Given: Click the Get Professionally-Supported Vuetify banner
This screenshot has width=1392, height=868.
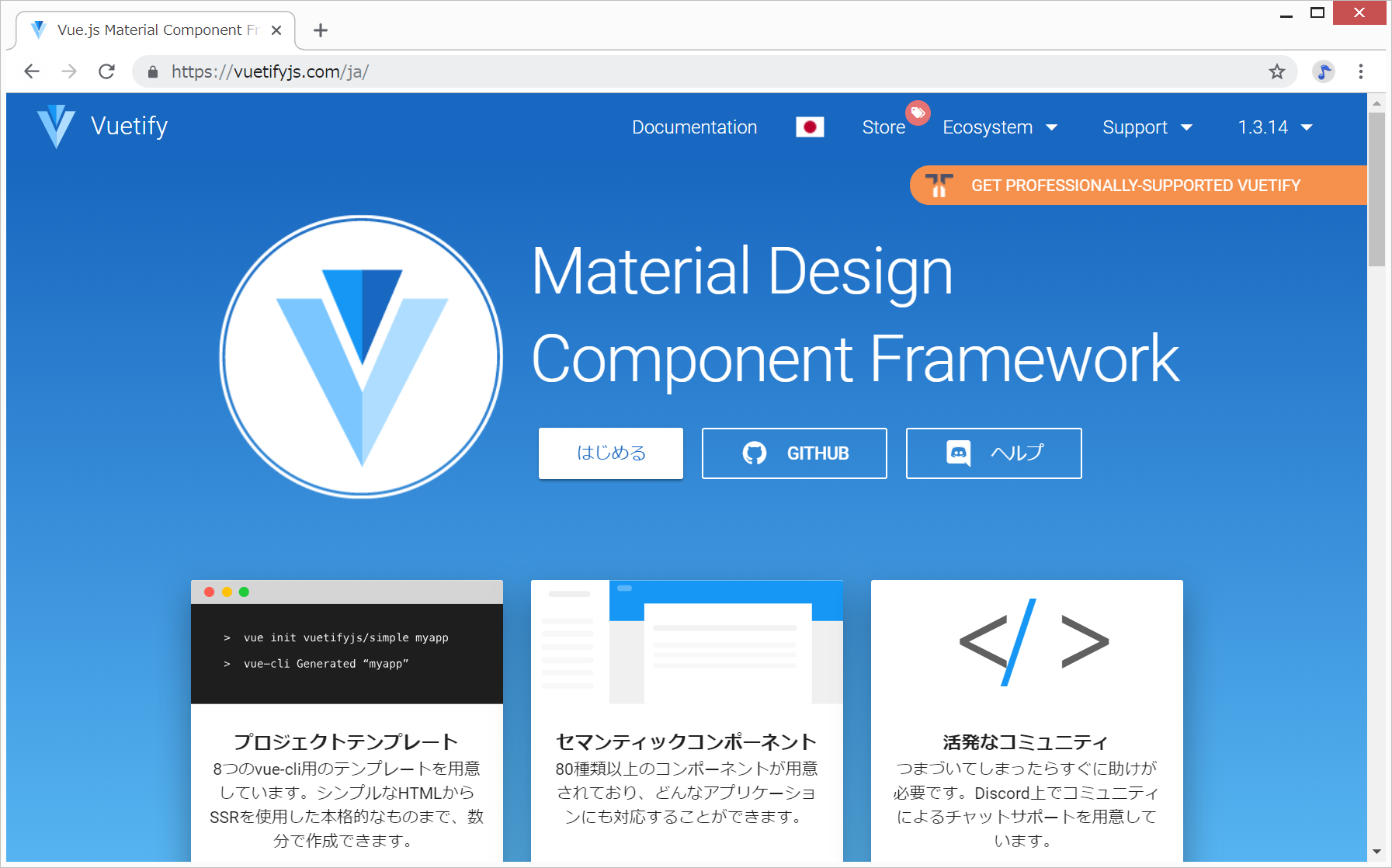Looking at the screenshot, I should 1135,186.
